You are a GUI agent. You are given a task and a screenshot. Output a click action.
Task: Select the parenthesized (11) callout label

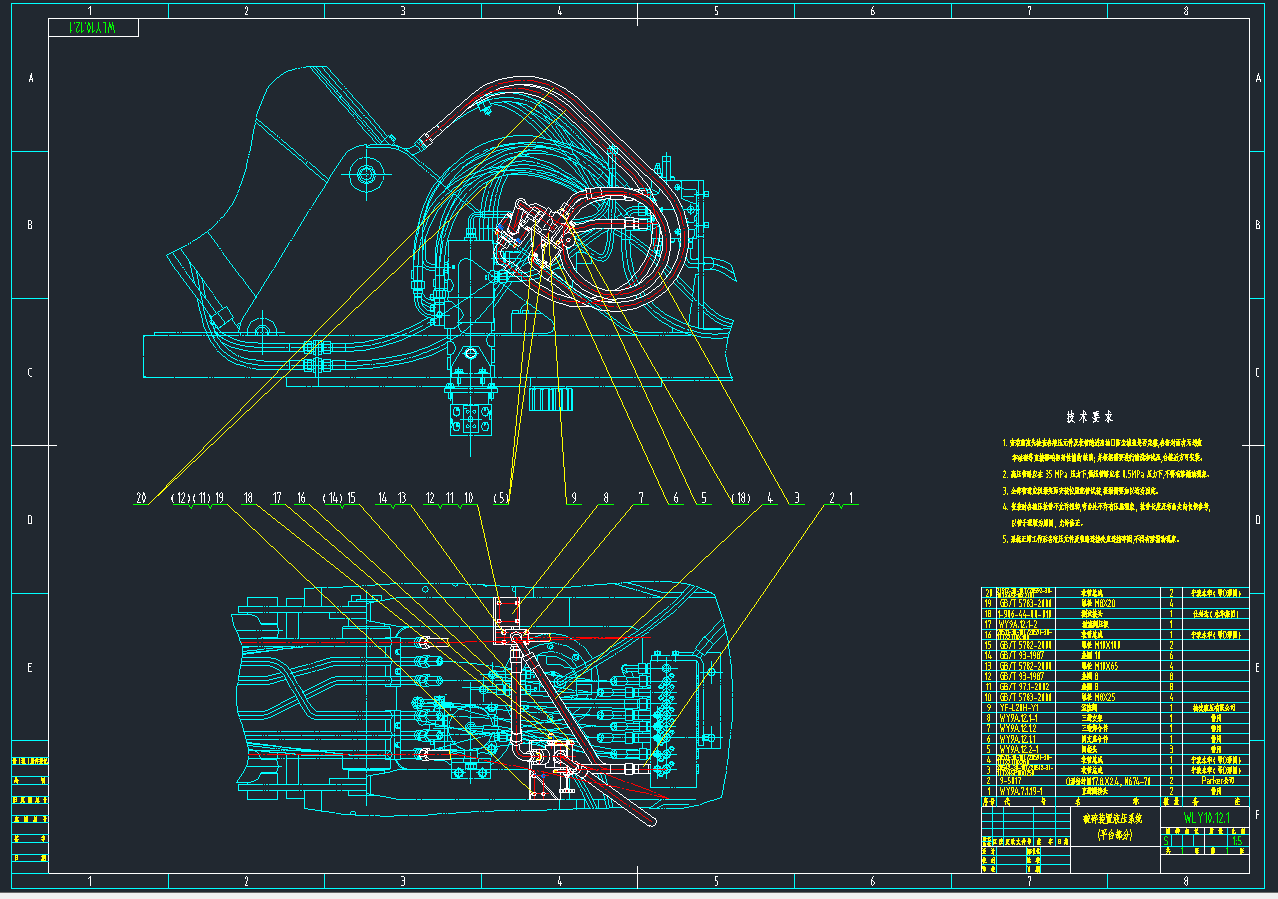pos(203,498)
